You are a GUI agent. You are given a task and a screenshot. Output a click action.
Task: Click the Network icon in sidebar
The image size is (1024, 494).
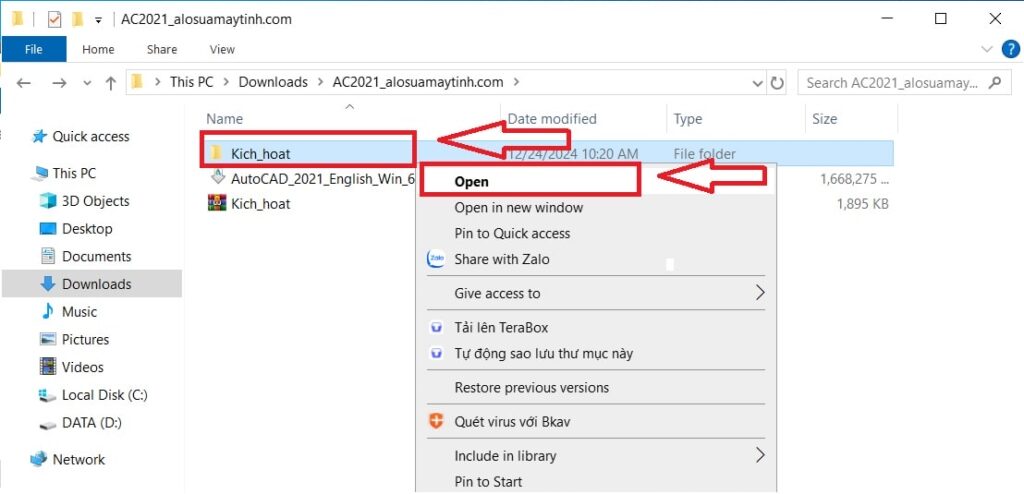click(x=39, y=459)
